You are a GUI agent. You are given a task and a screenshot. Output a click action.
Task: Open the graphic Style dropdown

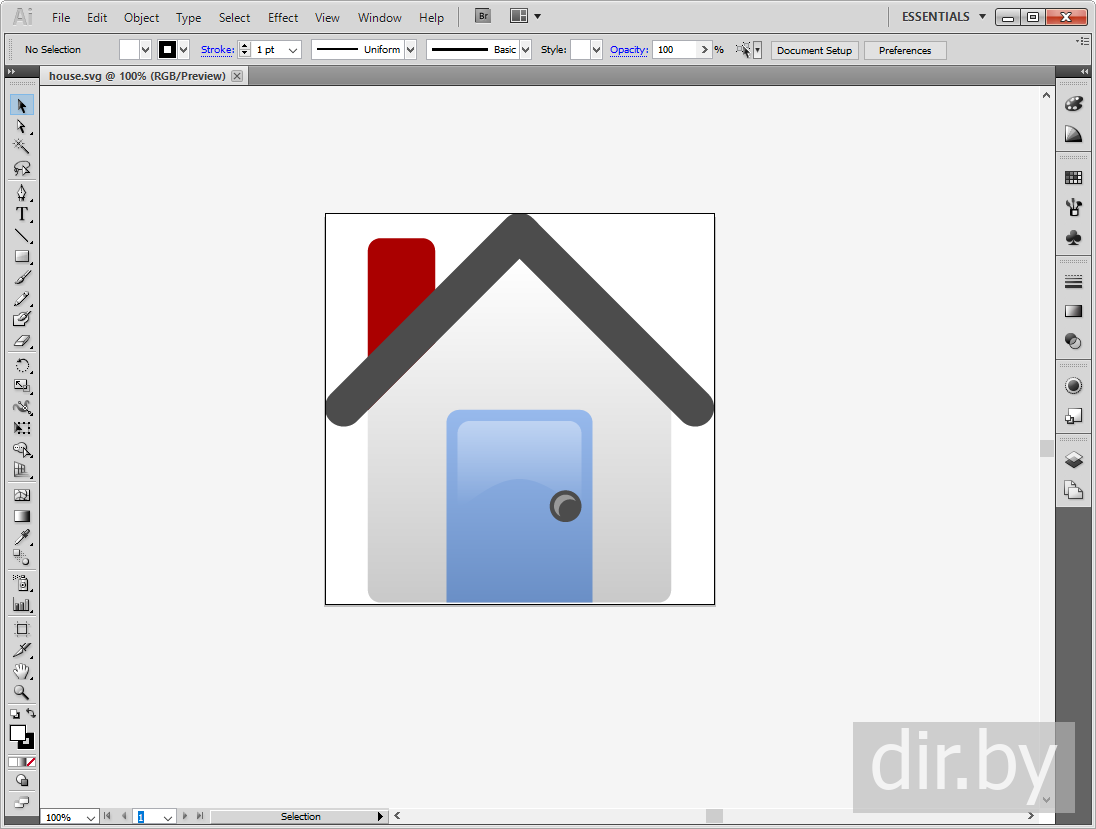(x=596, y=50)
